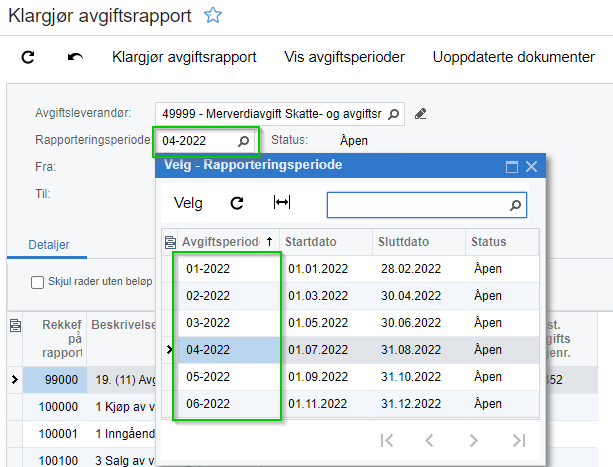
Task: Go to next page in dialog pager
Action: tap(473, 440)
